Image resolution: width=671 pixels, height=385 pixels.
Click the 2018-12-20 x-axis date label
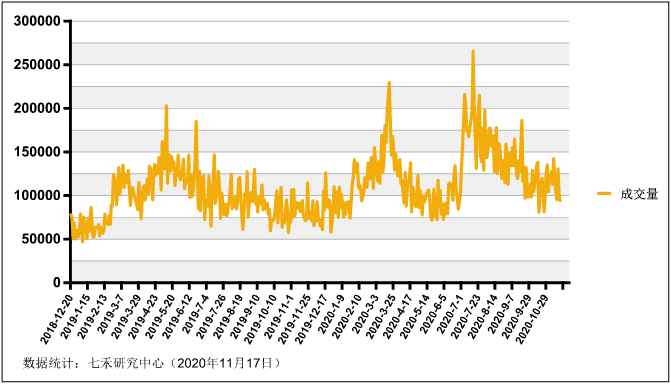pos(57,317)
